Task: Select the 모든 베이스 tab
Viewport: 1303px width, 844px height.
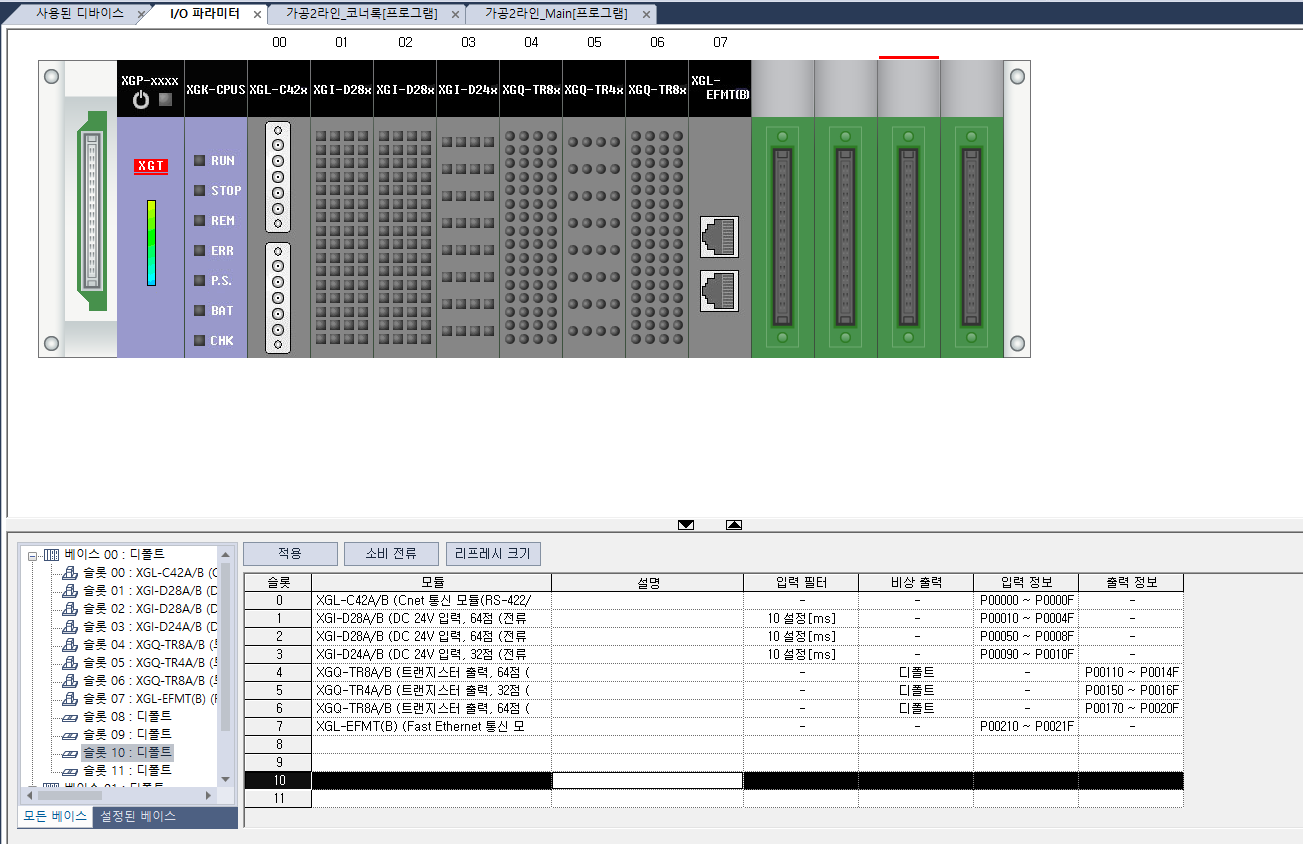Action: point(56,816)
